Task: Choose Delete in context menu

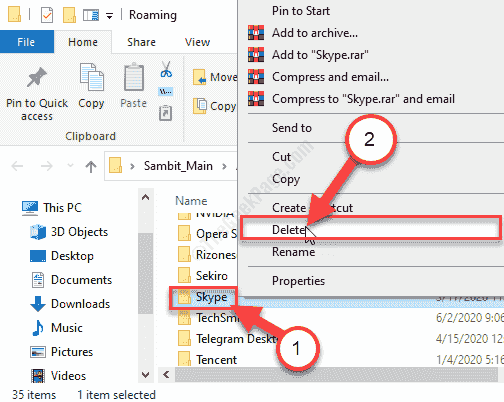Action: [371, 230]
